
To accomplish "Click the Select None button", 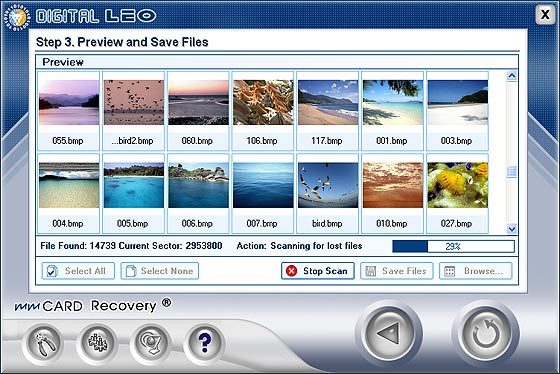I will pos(160,271).
